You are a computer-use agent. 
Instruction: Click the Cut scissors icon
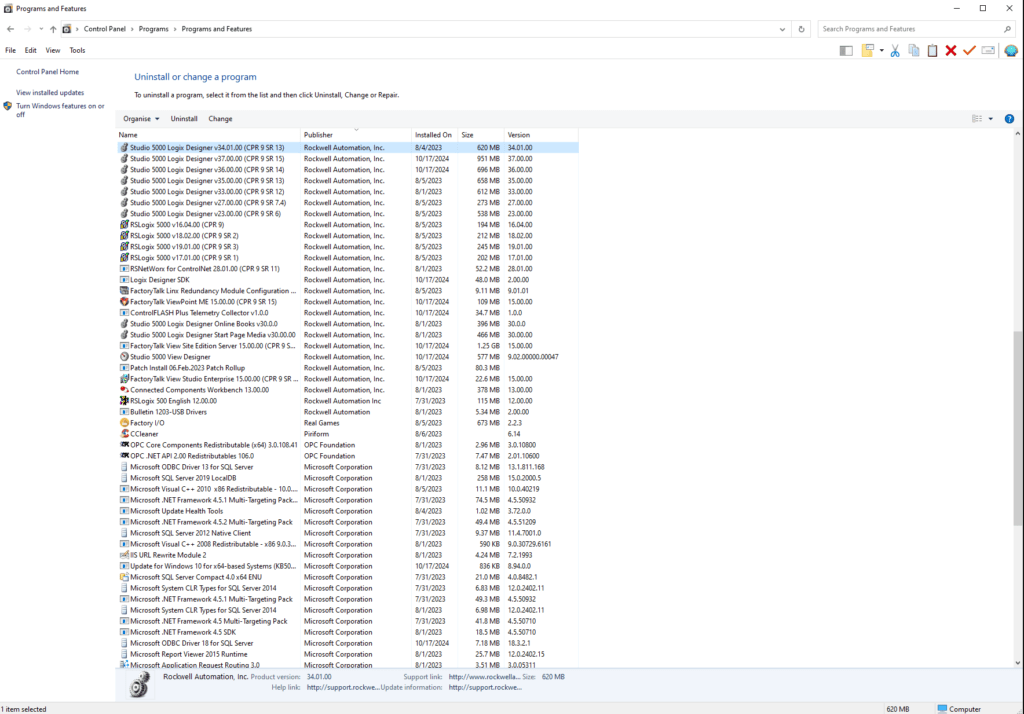pyautogui.click(x=895, y=50)
